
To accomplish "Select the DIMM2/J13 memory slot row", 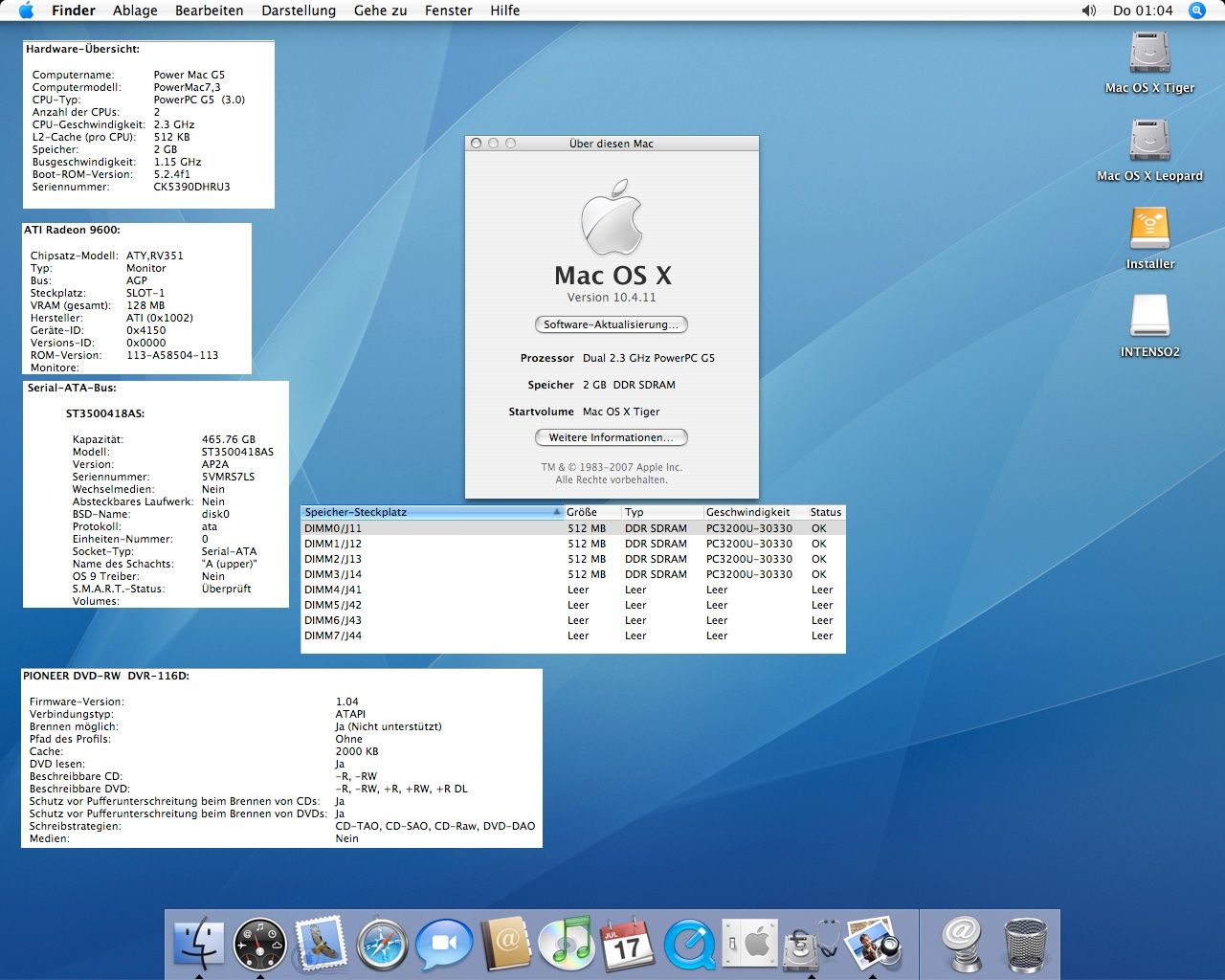I will point(573,559).
